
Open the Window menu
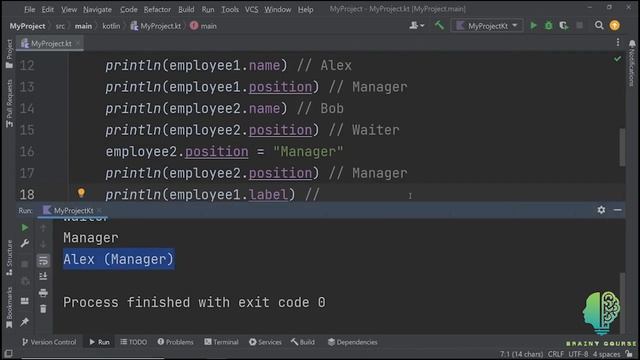click(x=278, y=9)
